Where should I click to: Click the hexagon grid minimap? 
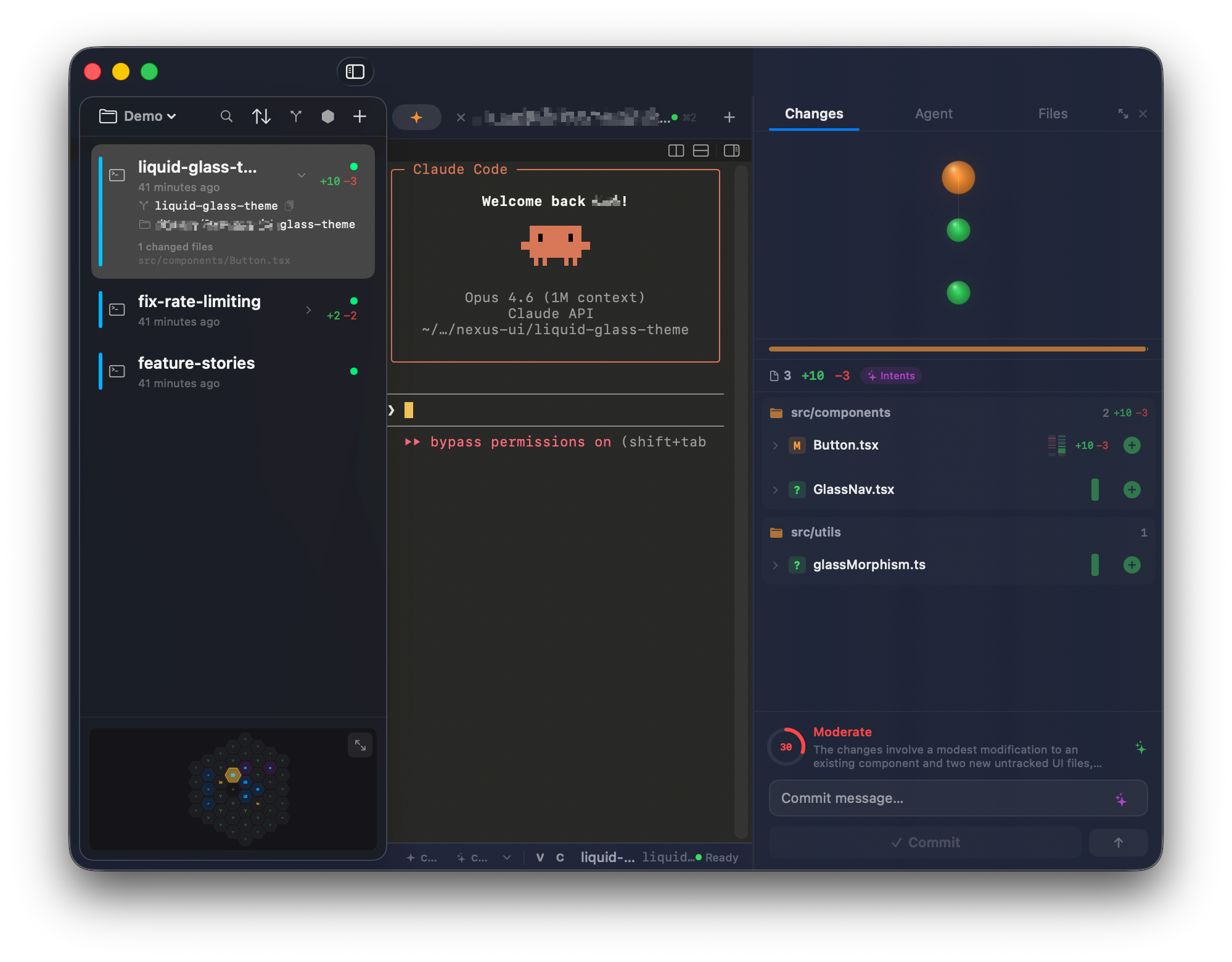239,788
